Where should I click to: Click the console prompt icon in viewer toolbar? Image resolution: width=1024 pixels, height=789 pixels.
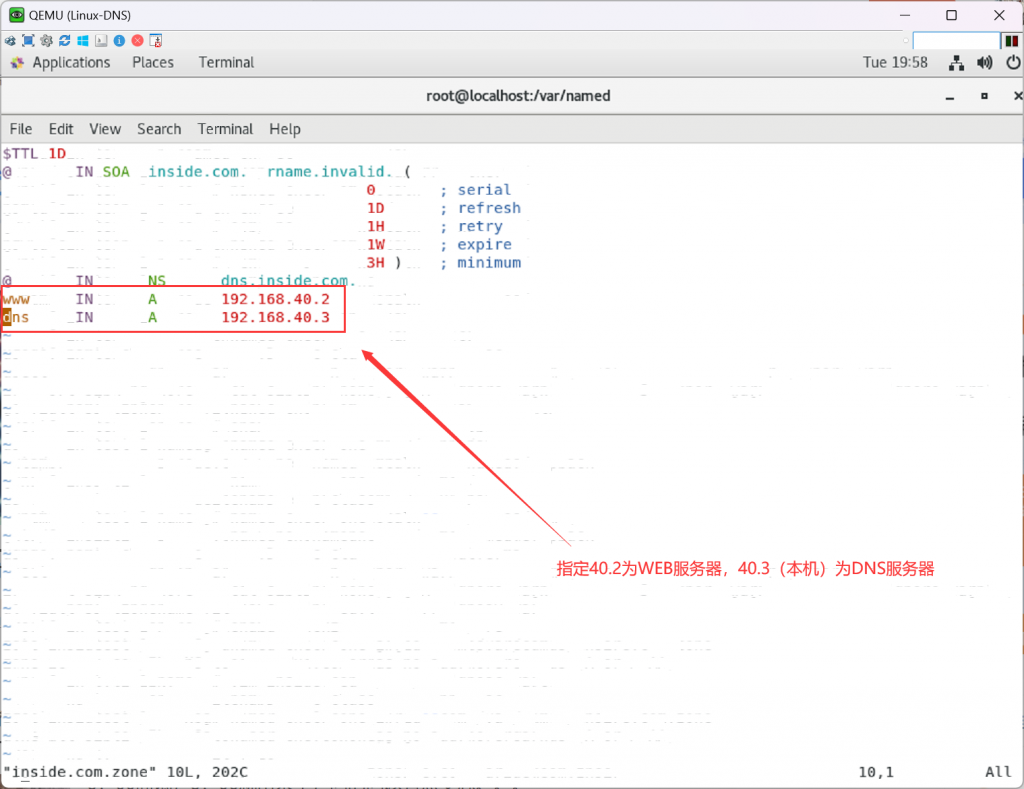(x=101, y=41)
